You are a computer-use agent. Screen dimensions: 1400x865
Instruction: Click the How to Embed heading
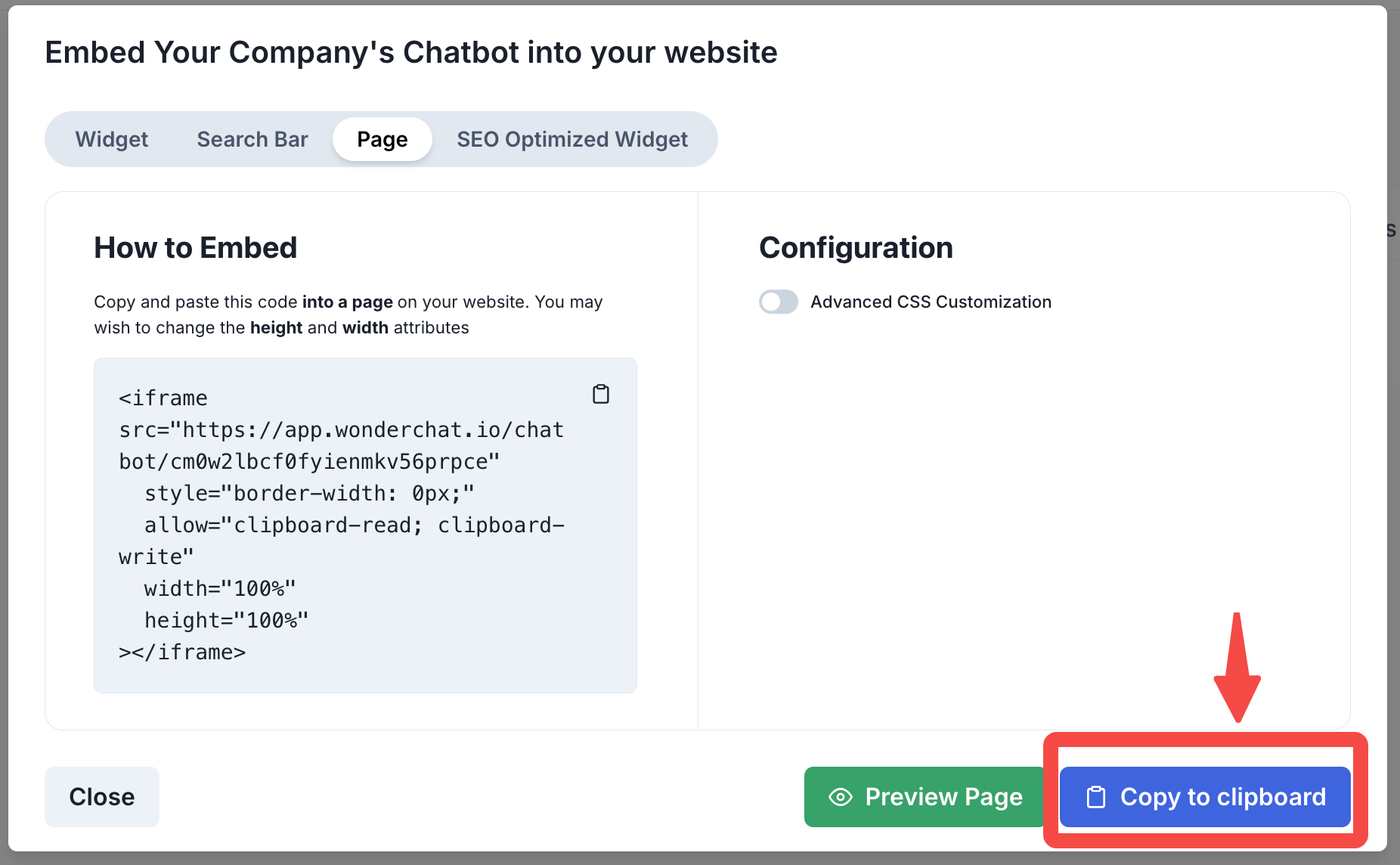[x=195, y=248]
